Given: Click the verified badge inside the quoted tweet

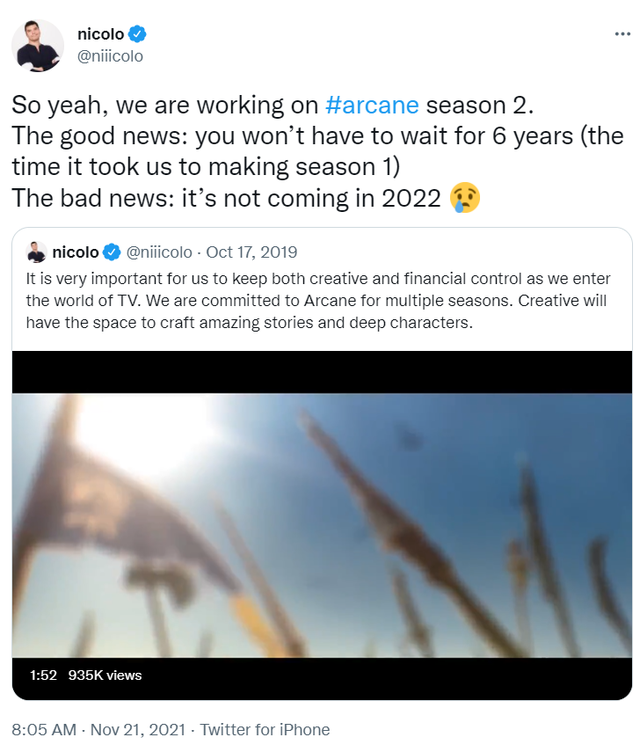Looking at the screenshot, I should point(113,252).
